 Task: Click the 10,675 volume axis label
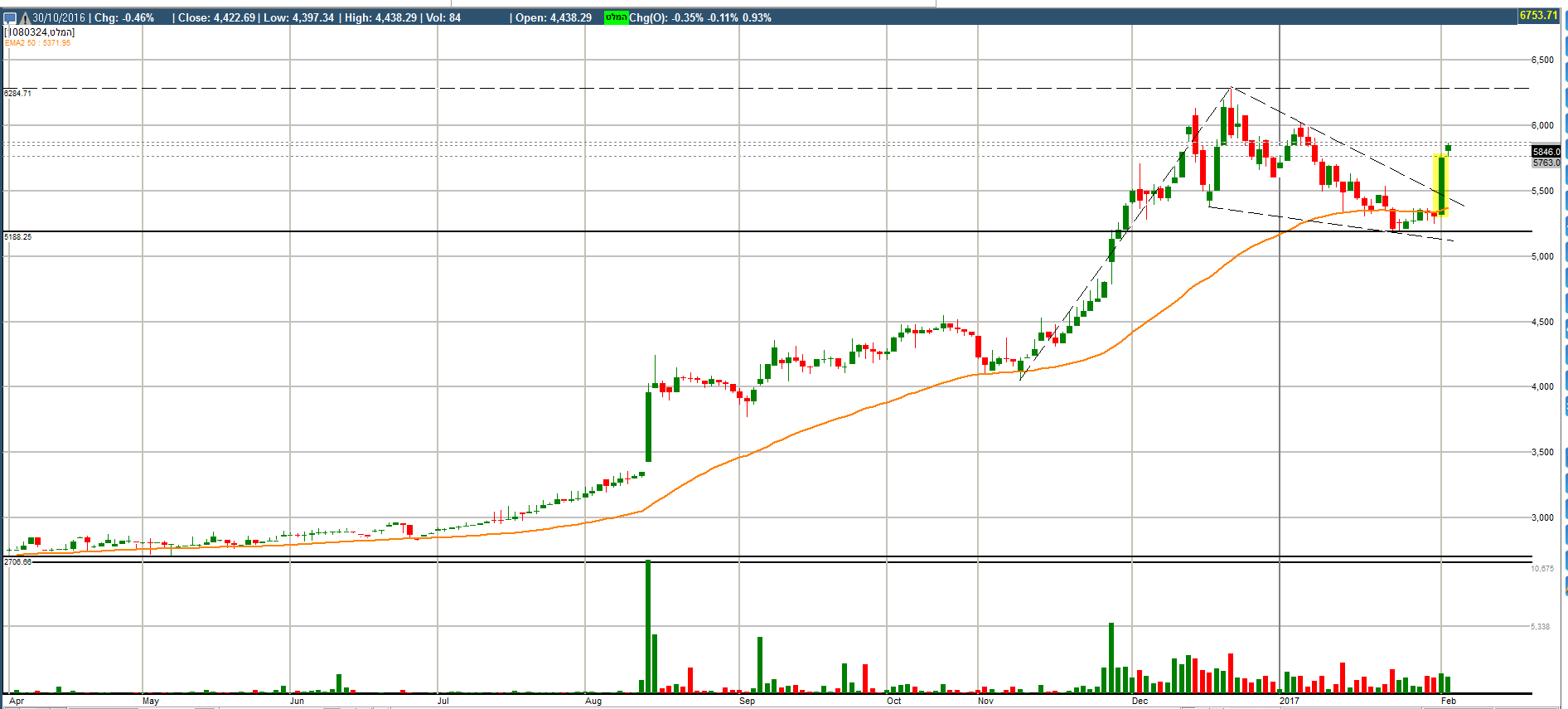1542,569
